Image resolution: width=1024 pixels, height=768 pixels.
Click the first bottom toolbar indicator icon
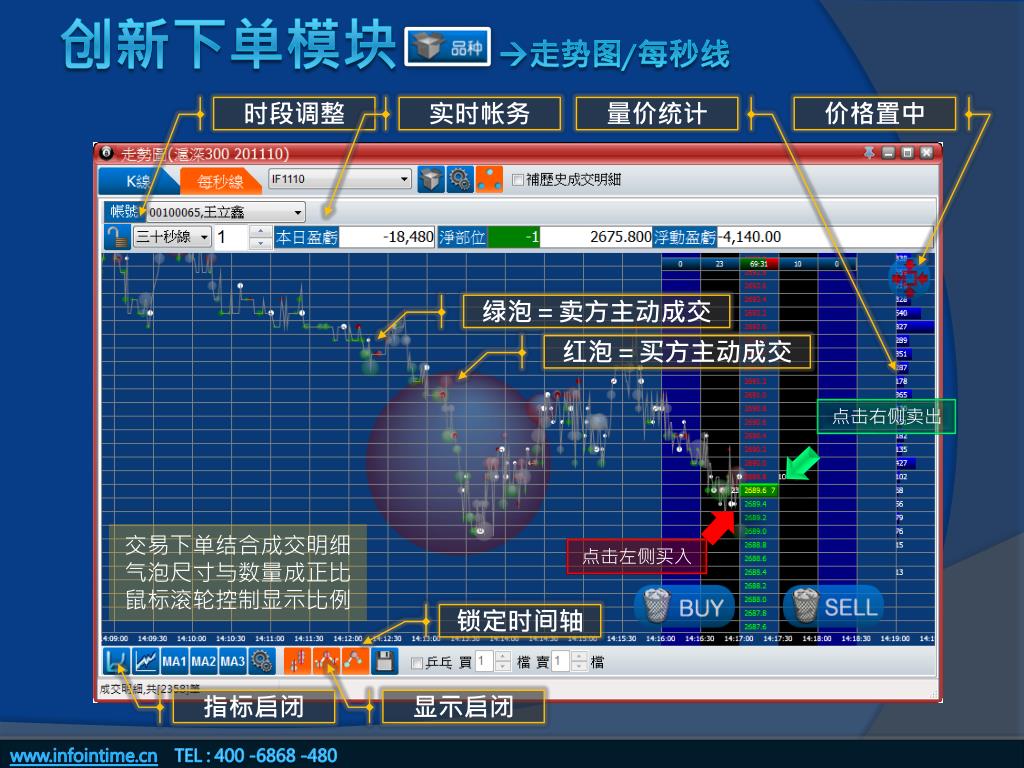point(116,662)
